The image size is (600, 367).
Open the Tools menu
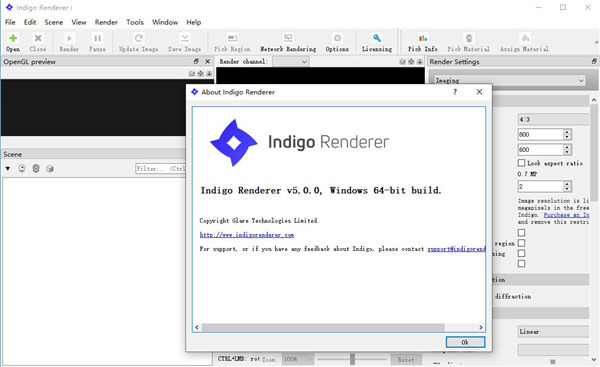coord(135,22)
